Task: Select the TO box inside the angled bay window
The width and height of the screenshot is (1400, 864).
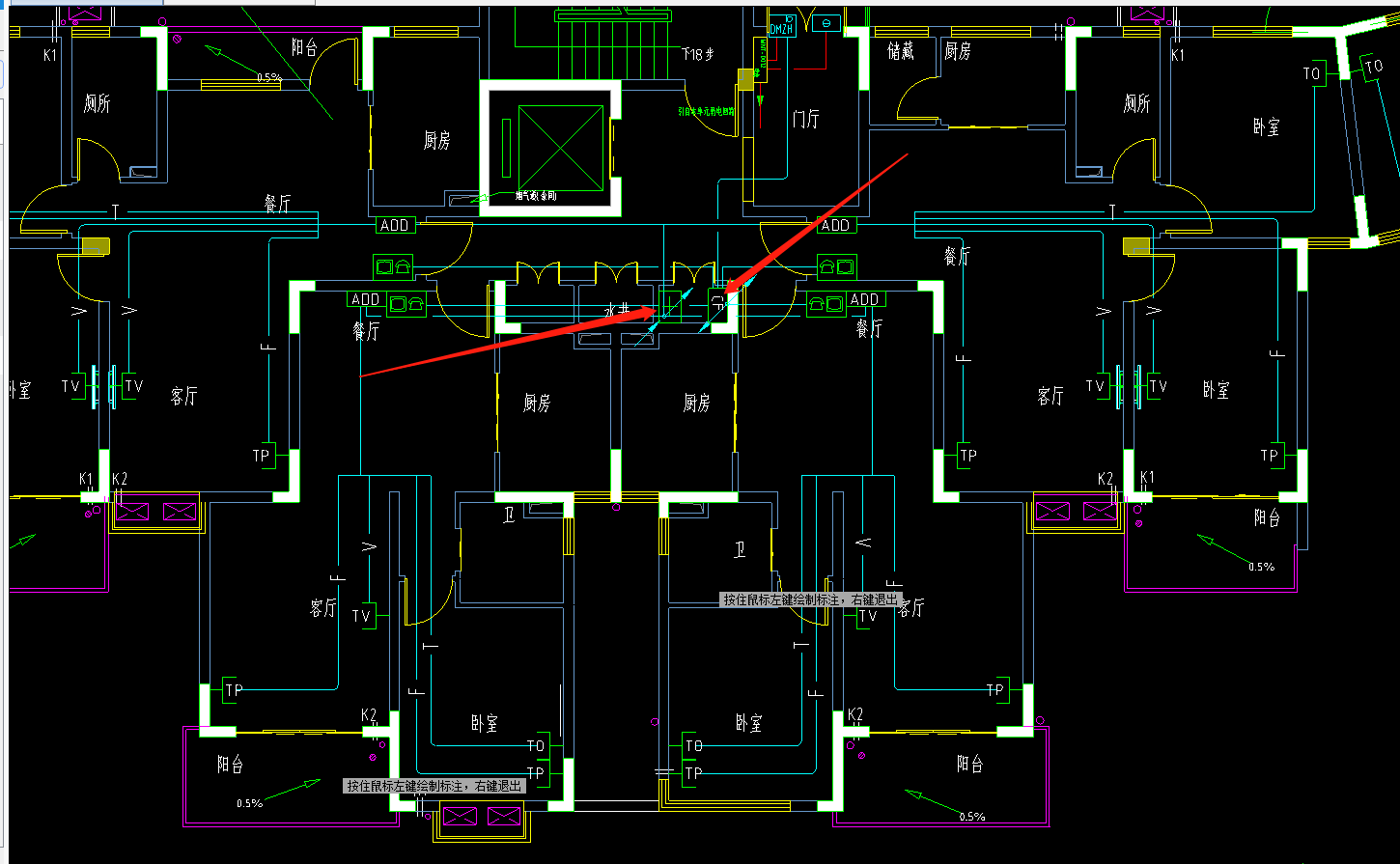Action: [x=1373, y=66]
